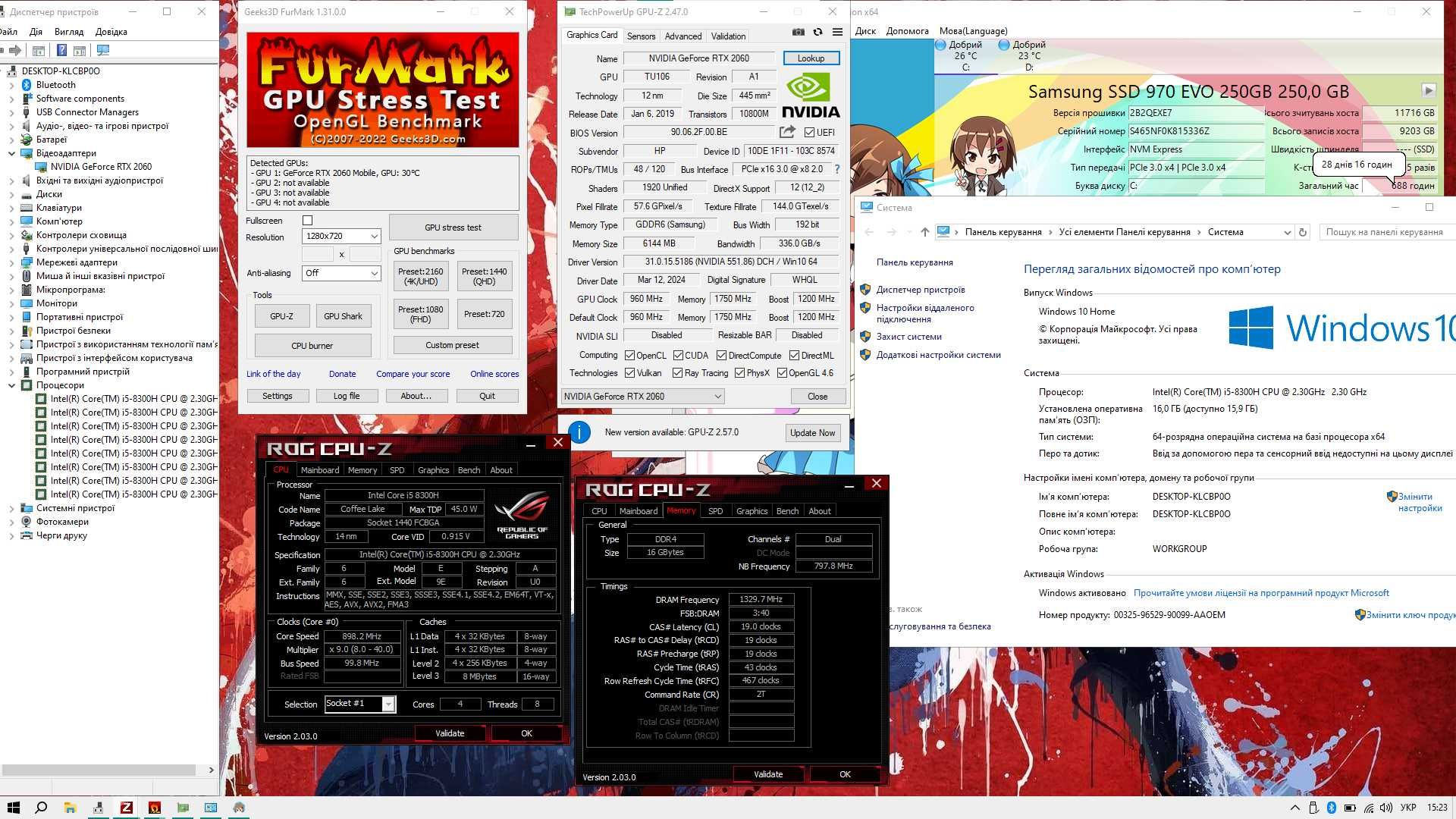This screenshot has width=1456, height=819.
Task: Click the up arrow in Control Panel navigation
Action: pos(924,232)
